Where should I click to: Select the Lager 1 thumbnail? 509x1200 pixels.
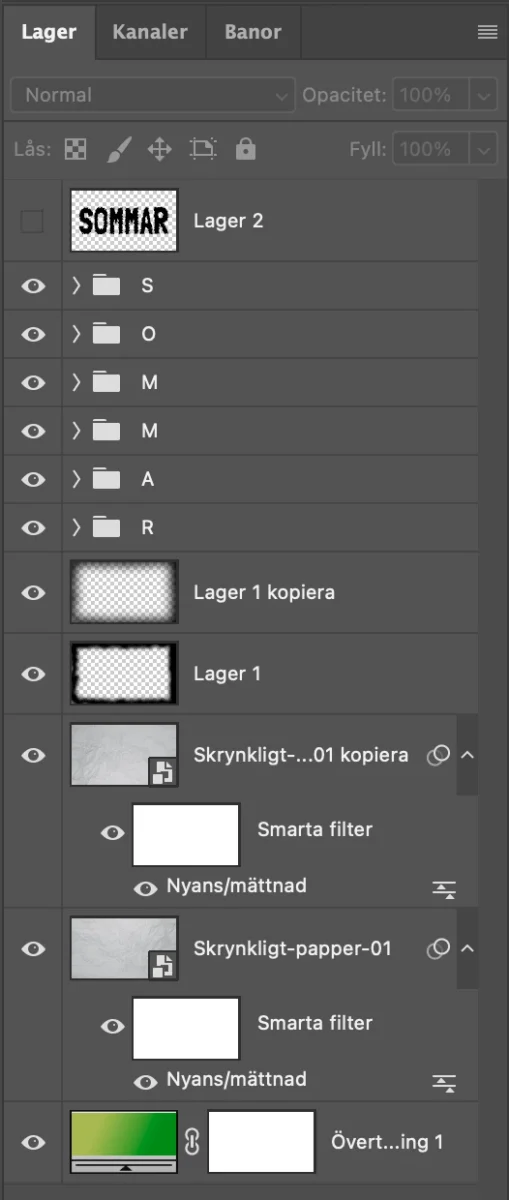point(124,673)
